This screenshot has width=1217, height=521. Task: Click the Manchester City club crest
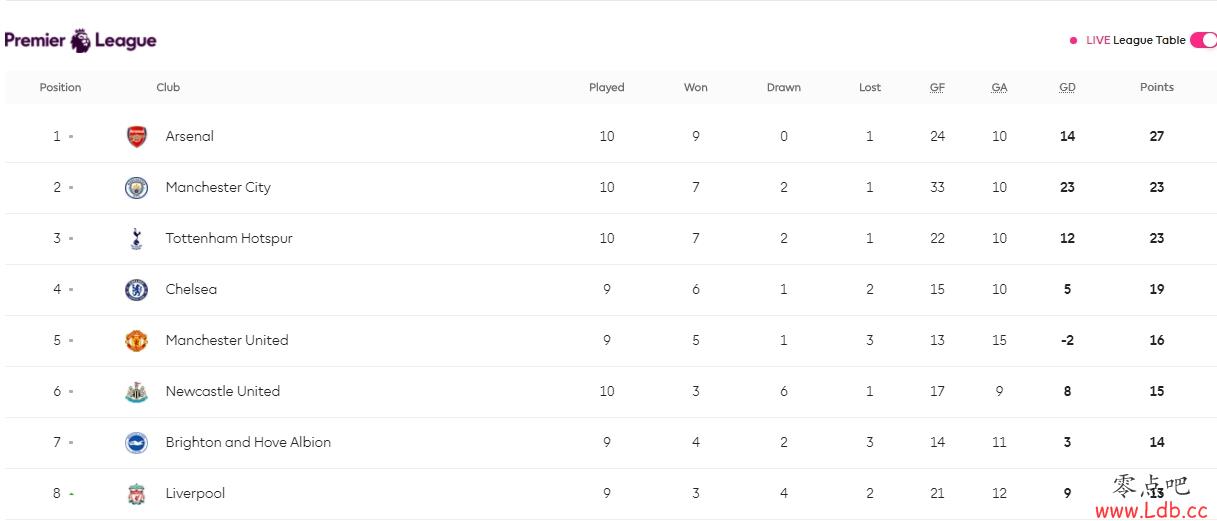136,188
